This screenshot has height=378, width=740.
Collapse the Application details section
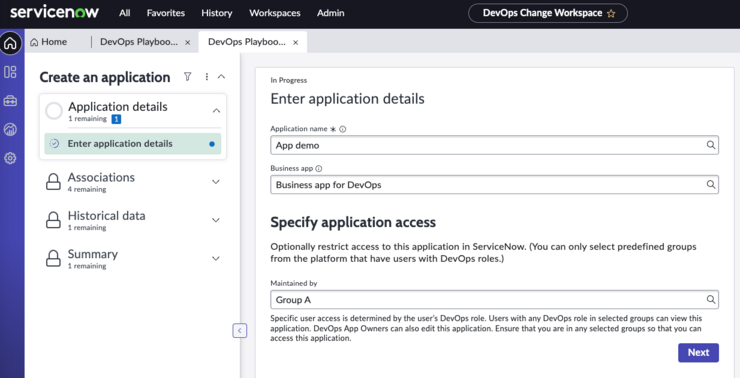216,111
